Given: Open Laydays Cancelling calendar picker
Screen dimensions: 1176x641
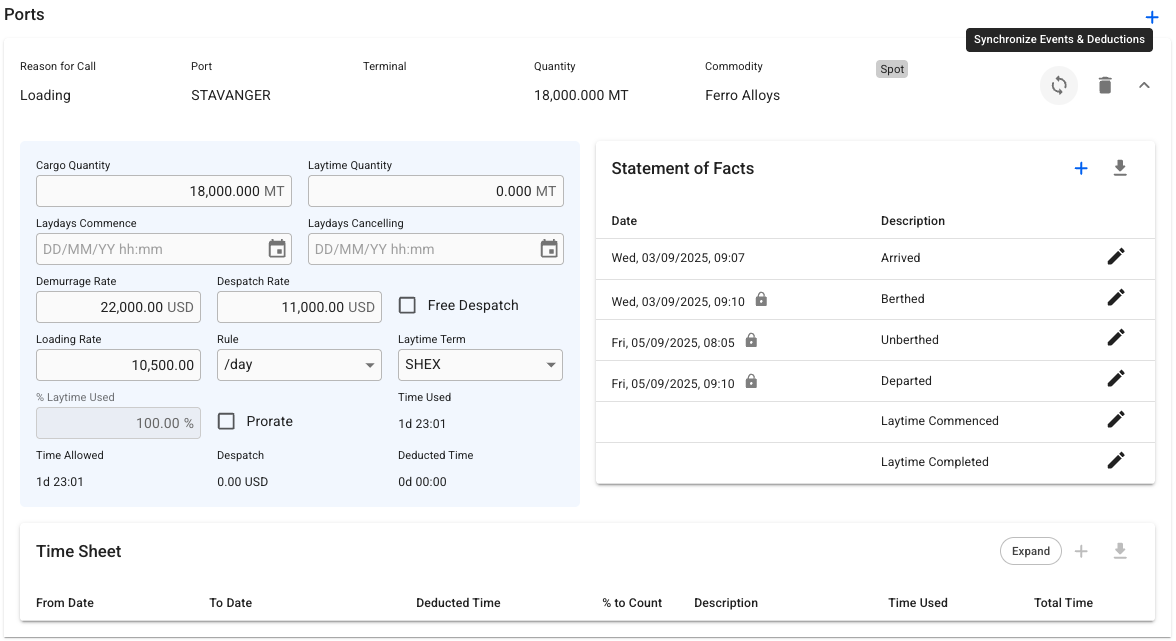Looking at the screenshot, I should pyautogui.click(x=549, y=249).
